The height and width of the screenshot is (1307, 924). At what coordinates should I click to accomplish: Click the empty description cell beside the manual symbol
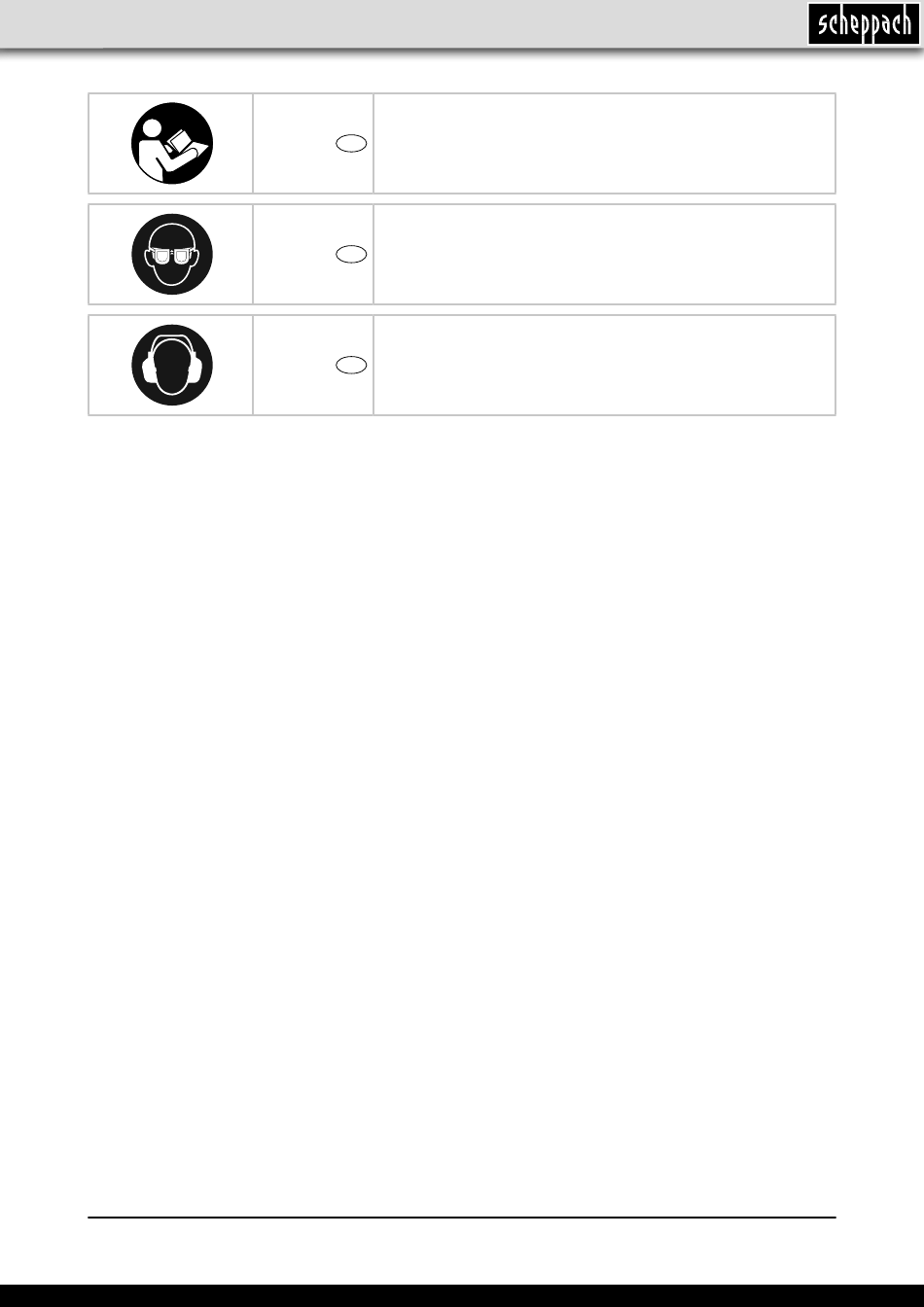pyautogui.click(x=604, y=144)
